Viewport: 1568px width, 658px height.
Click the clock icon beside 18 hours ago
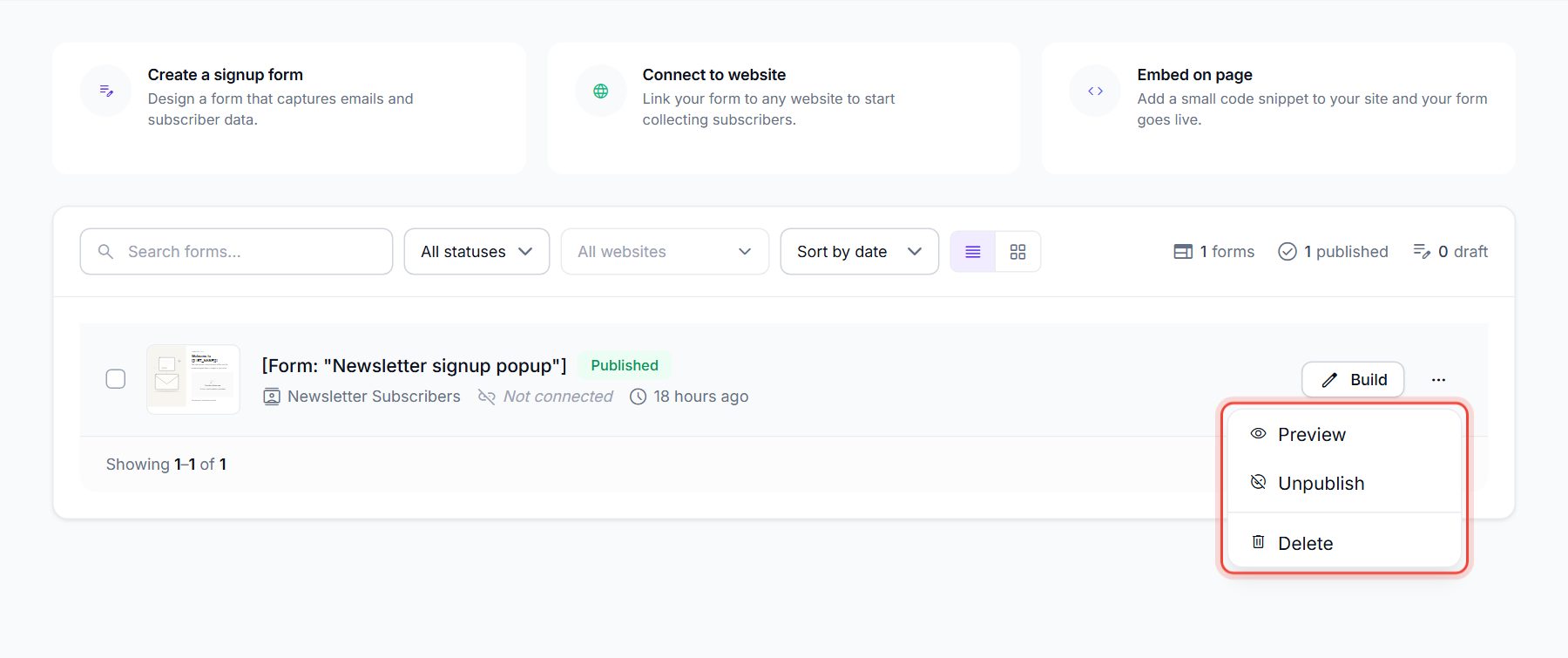tap(639, 397)
